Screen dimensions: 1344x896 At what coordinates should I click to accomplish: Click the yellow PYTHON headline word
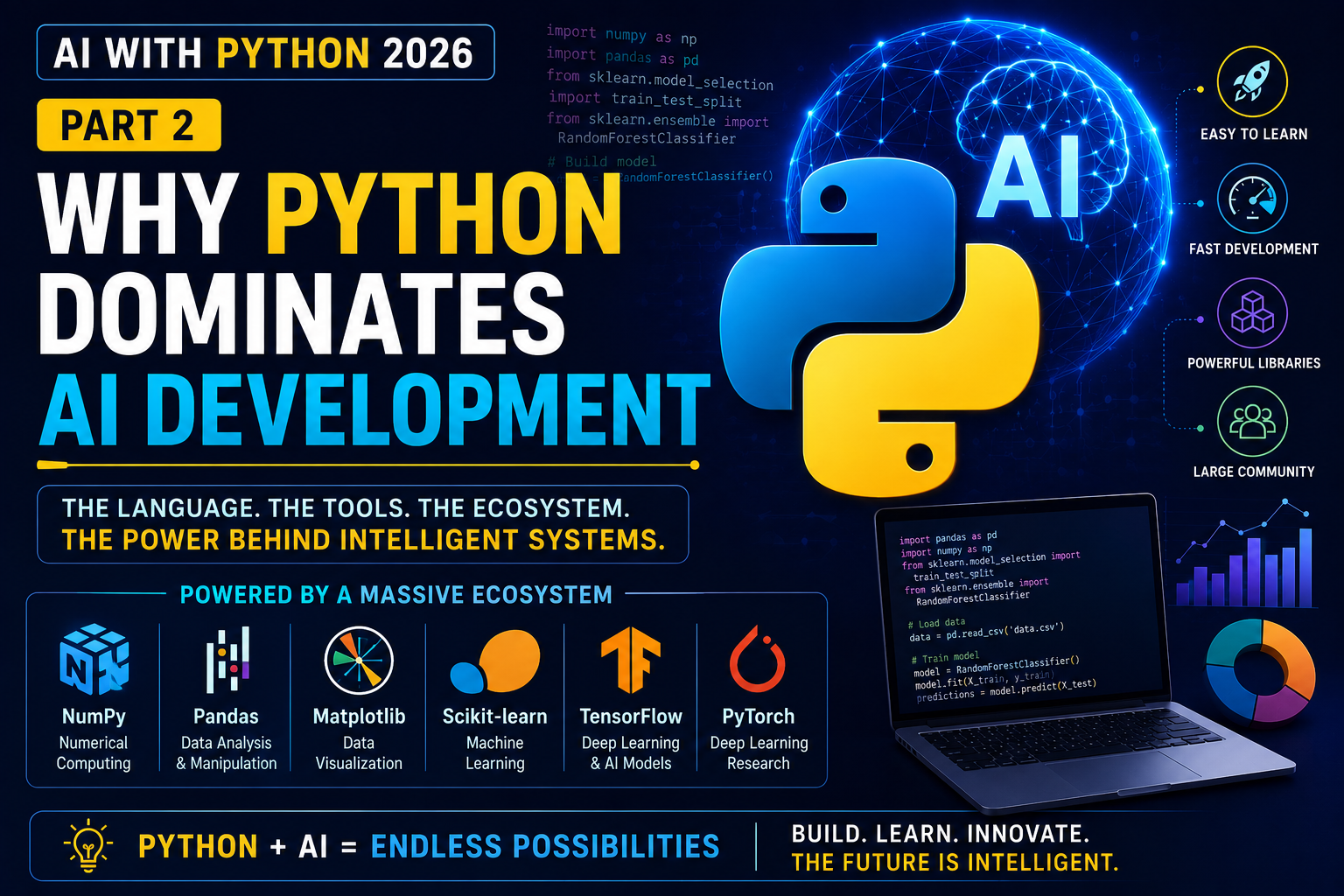pos(444,214)
